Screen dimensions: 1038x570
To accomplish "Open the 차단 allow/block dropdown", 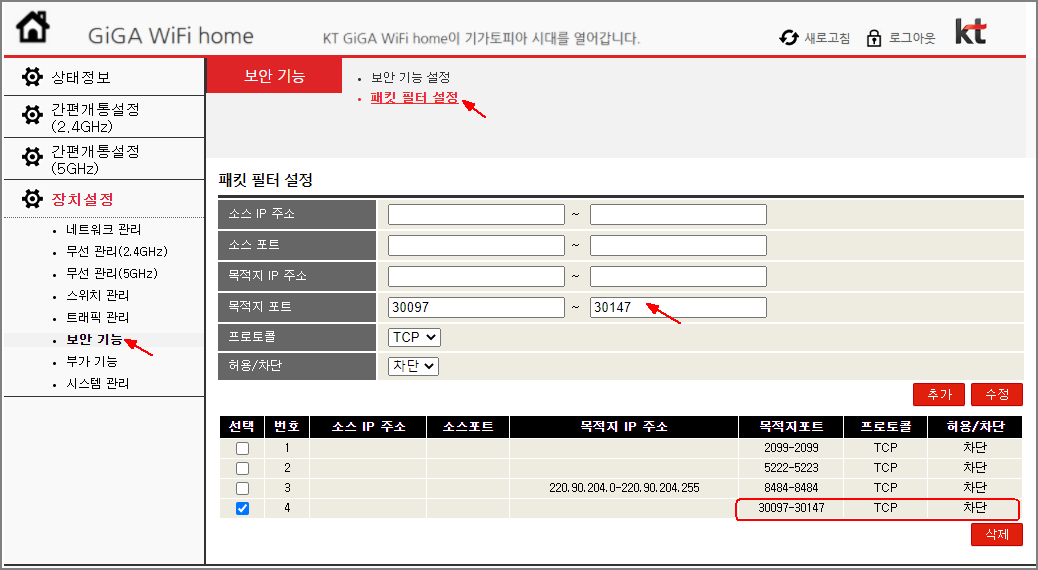I will point(413,365).
